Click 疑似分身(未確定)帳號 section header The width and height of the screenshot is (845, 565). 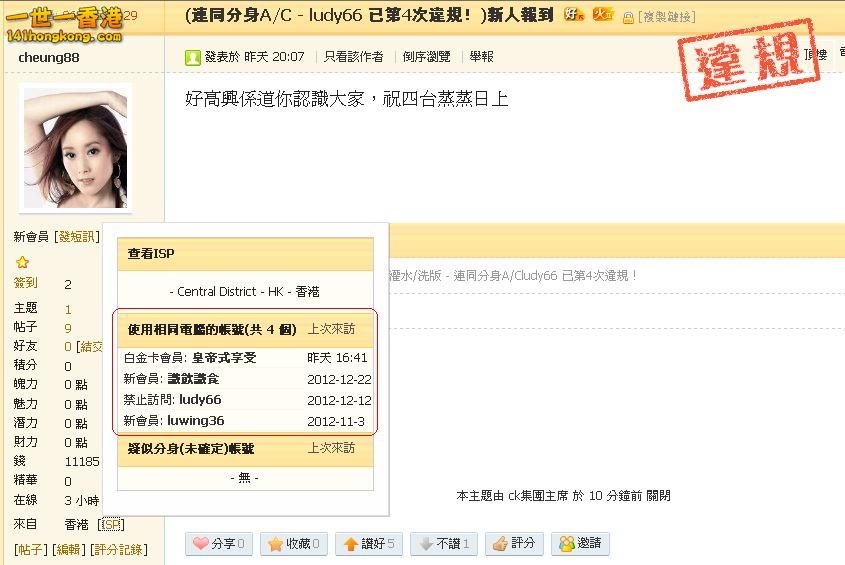coord(245,449)
